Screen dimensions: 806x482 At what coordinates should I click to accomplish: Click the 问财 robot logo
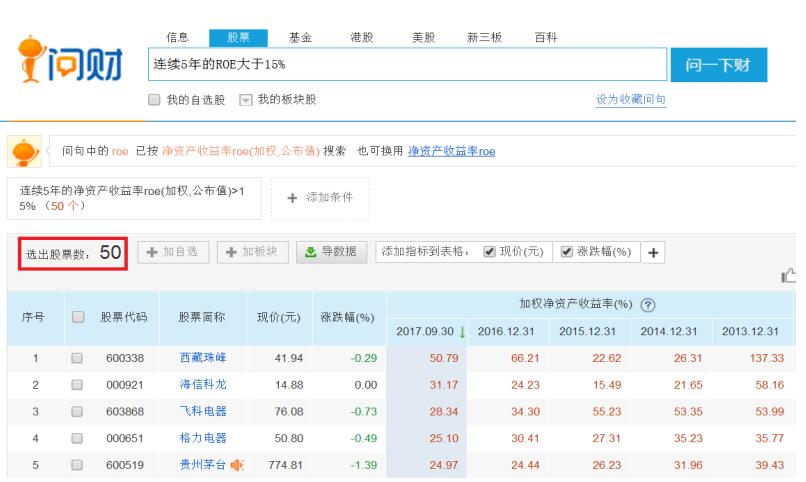click(x=70, y=61)
